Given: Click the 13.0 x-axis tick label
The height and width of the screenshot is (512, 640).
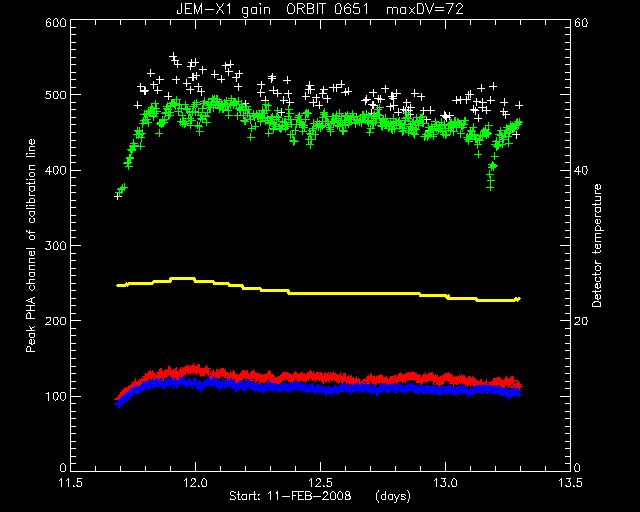Looking at the screenshot, I should [x=445, y=483].
